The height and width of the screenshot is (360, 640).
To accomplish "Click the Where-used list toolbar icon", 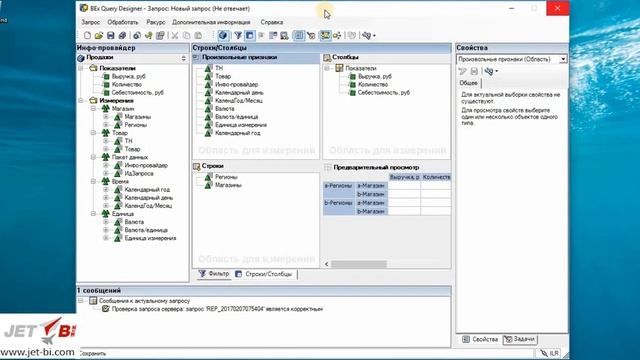I will [337, 36].
